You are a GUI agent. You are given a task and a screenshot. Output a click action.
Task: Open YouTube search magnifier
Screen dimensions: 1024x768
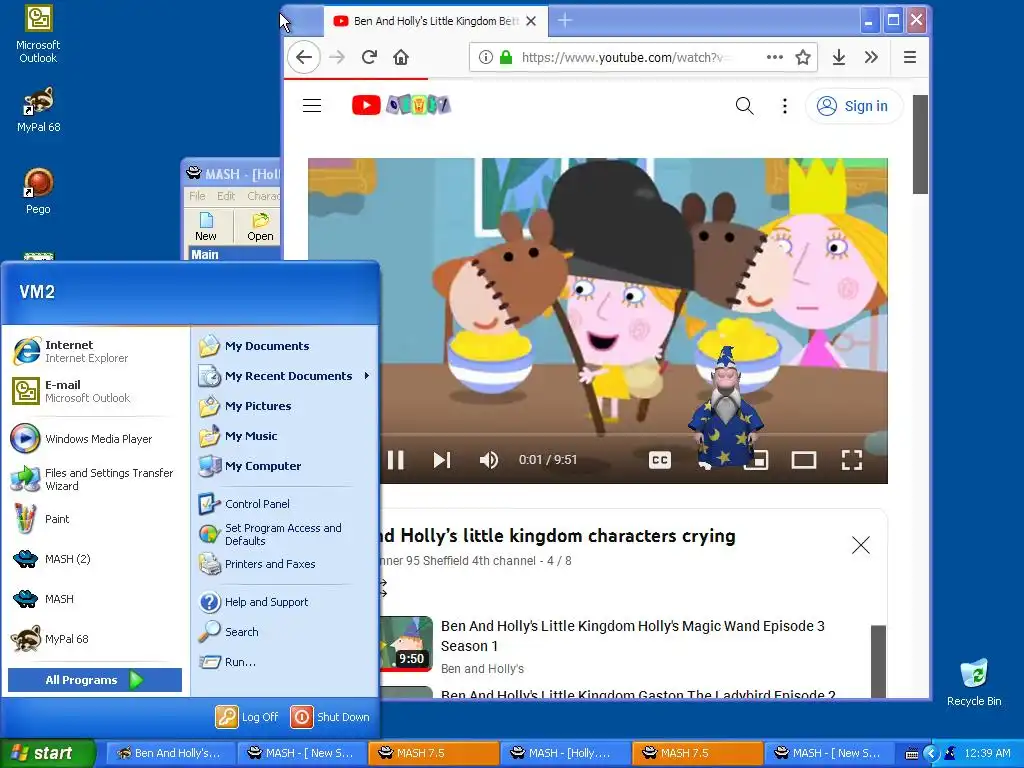[x=744, y=106]
